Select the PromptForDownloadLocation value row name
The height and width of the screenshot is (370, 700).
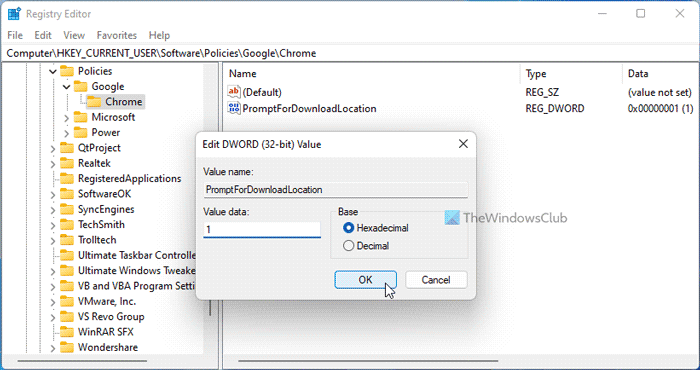[x=309, y=108]
